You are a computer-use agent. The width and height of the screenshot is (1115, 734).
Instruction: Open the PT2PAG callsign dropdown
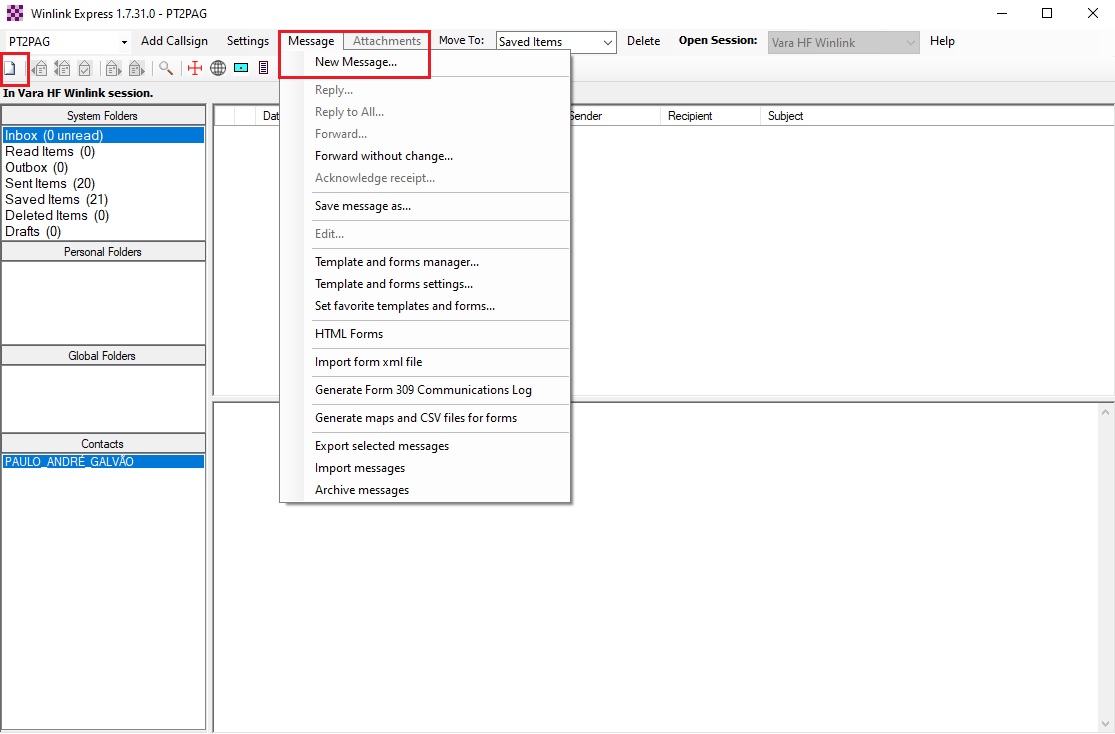pos(124,42)
